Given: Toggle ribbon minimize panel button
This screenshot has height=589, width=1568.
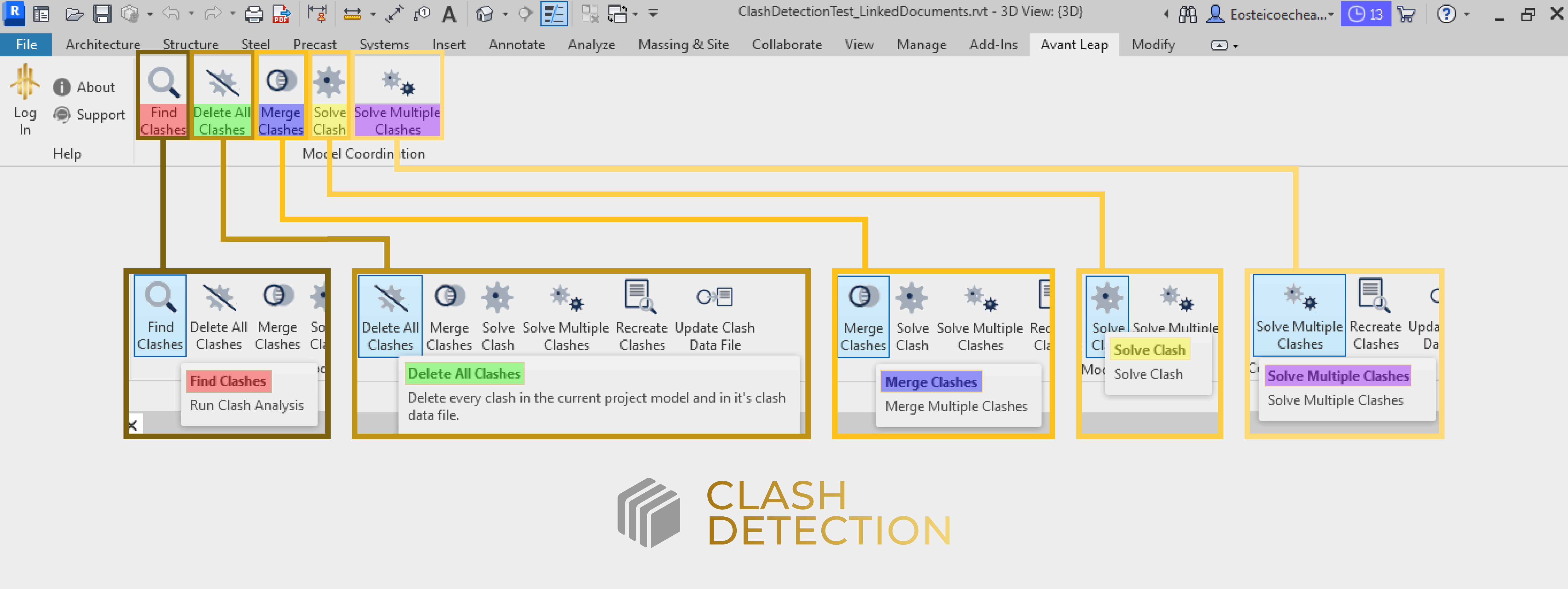Looking at the screenshot, I should point(1219,45).
